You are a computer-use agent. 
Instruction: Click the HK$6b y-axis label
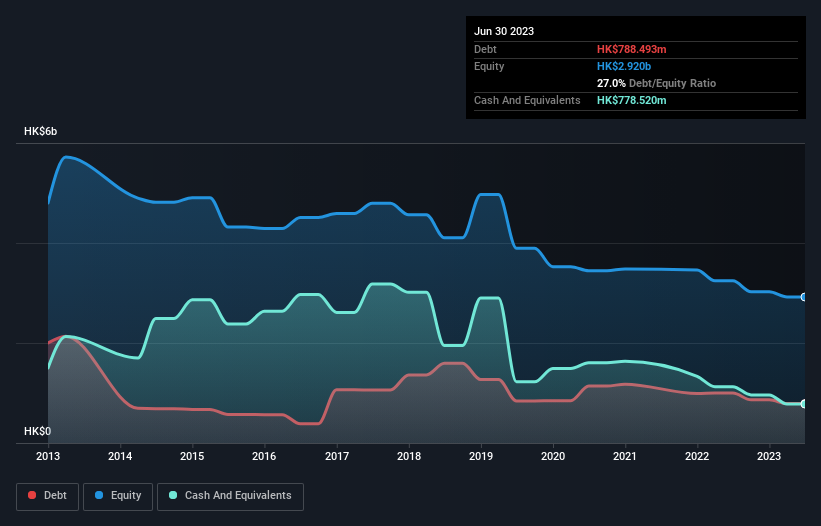[40, 131]
